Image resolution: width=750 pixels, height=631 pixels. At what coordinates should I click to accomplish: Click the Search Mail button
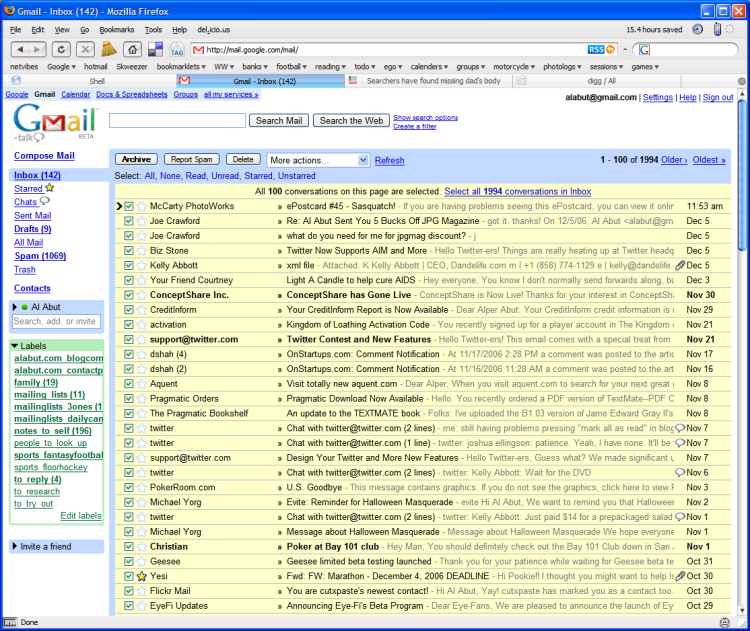[279, 121]
